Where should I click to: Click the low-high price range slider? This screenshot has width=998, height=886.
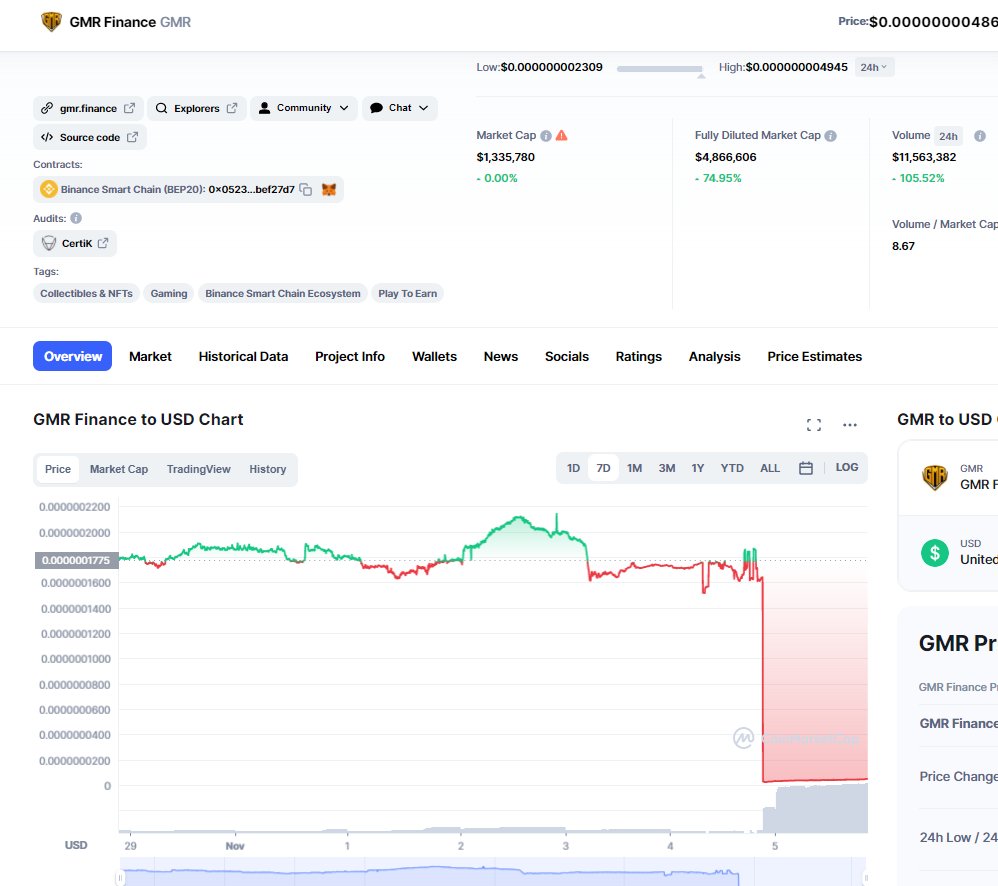(659, 69)
